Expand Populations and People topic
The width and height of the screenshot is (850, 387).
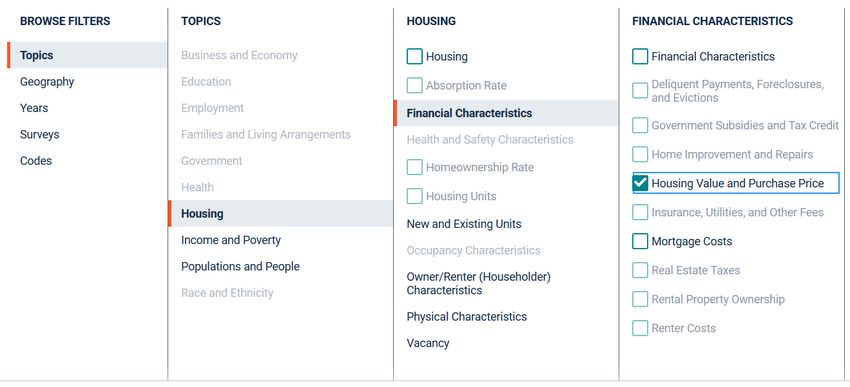pyautogui.click(x=240, y=267)
